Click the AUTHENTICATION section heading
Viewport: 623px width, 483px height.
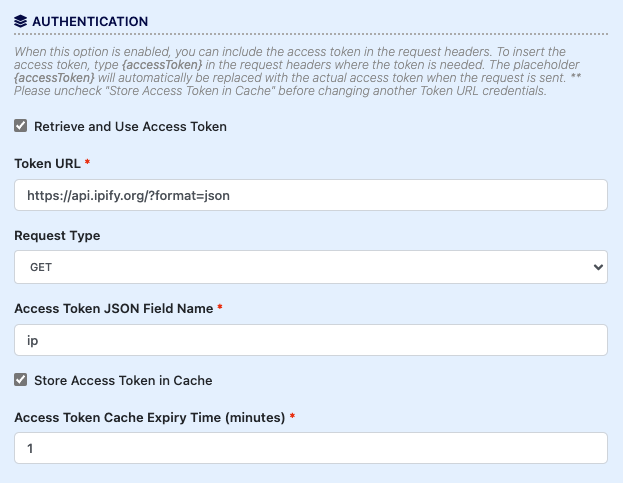pos(90,21)
